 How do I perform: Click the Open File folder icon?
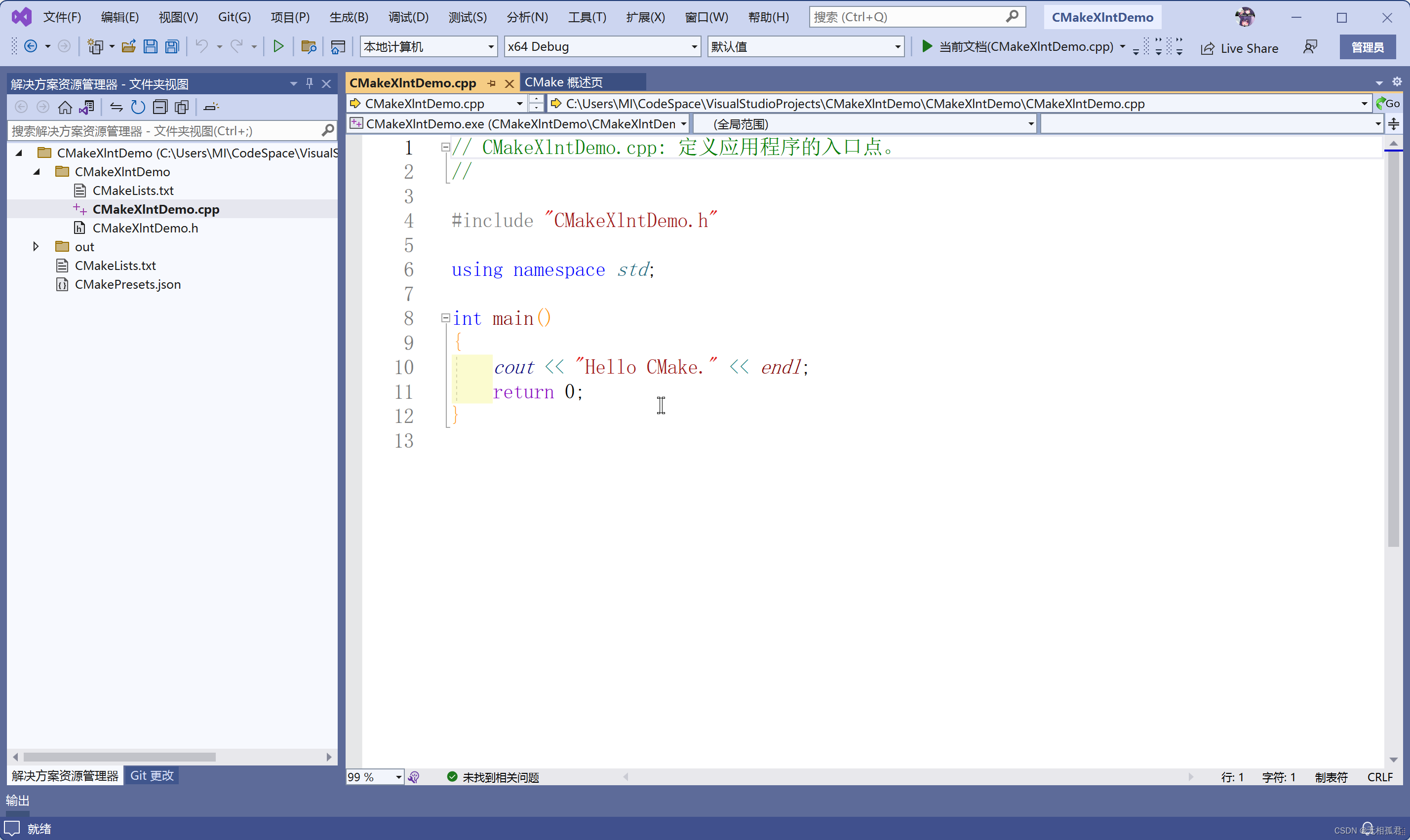click(x=128, y=46)
